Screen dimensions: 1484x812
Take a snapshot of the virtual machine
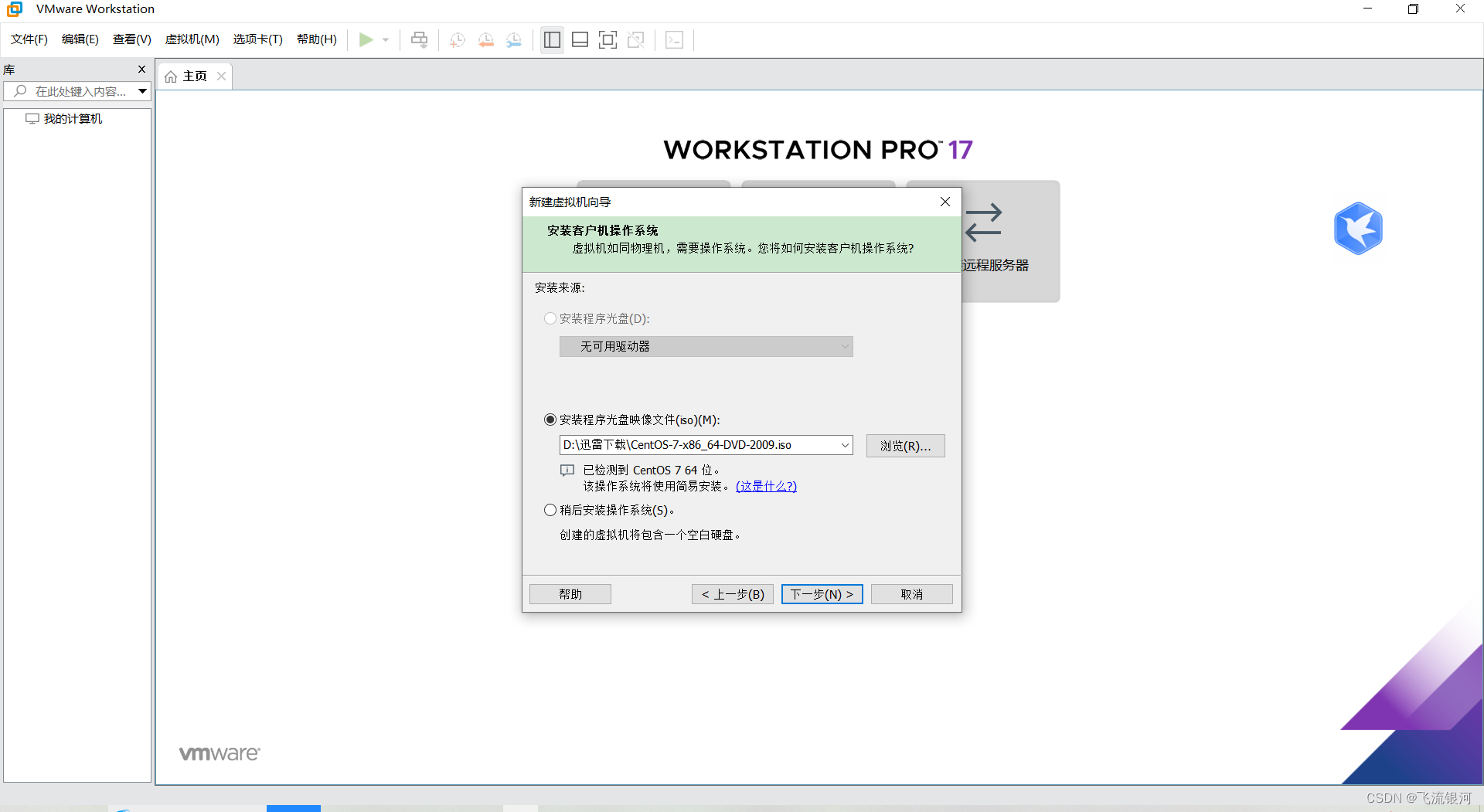456,39
